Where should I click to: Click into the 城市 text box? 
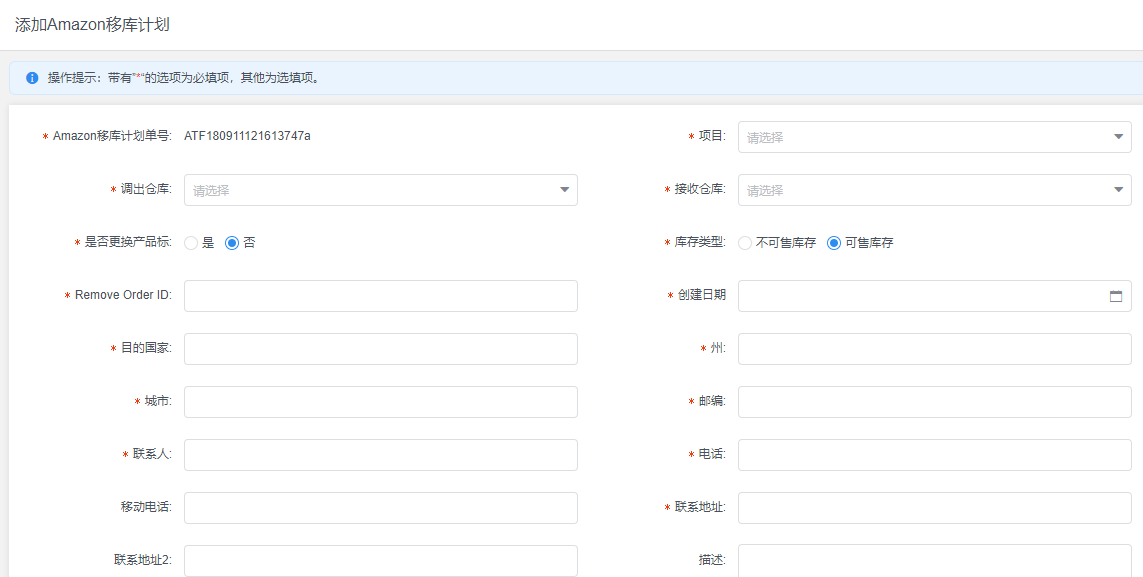pyautogui.click(x=381, y=402)
